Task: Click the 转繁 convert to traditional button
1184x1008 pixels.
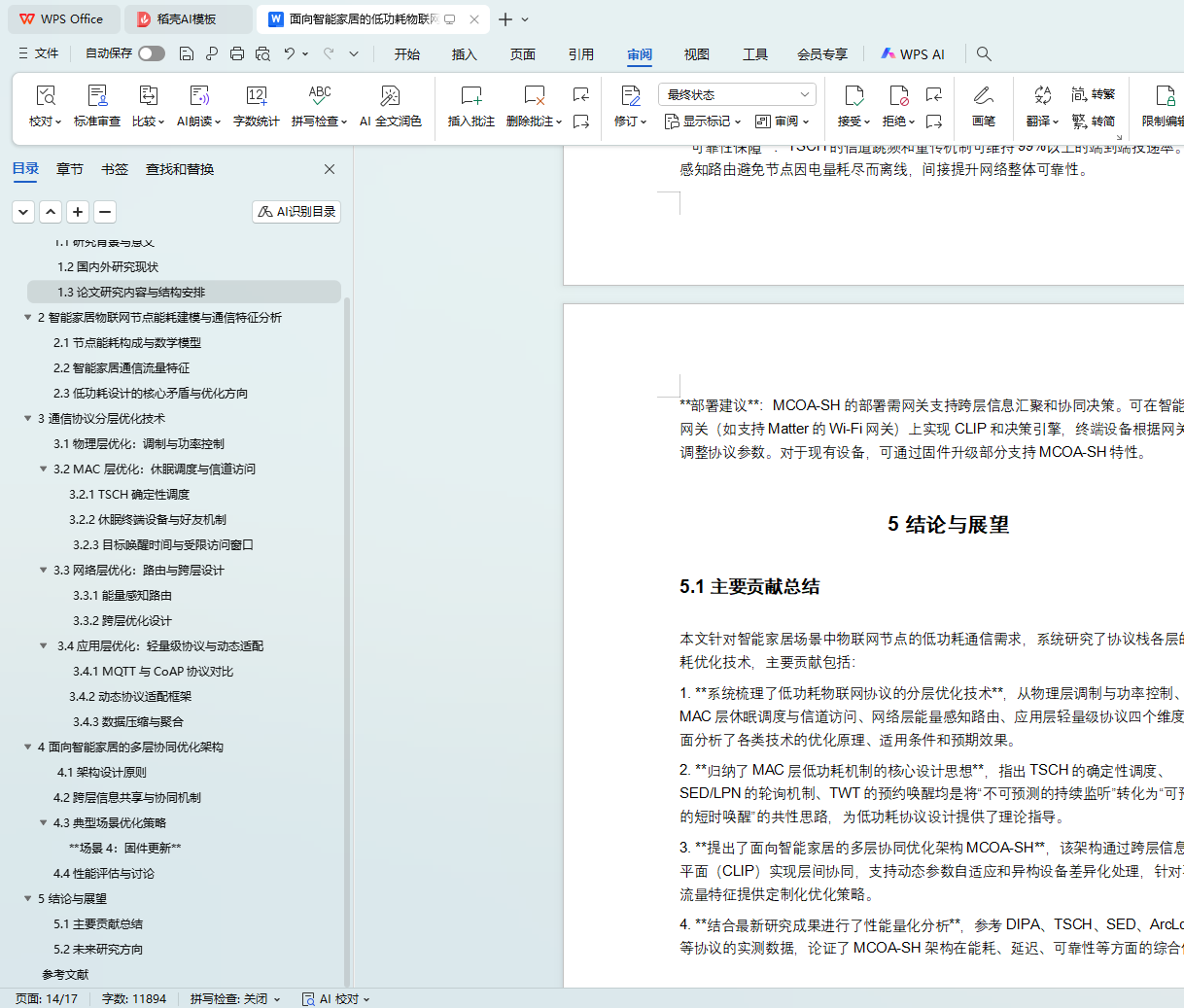Action: [x=1094, y=94]
